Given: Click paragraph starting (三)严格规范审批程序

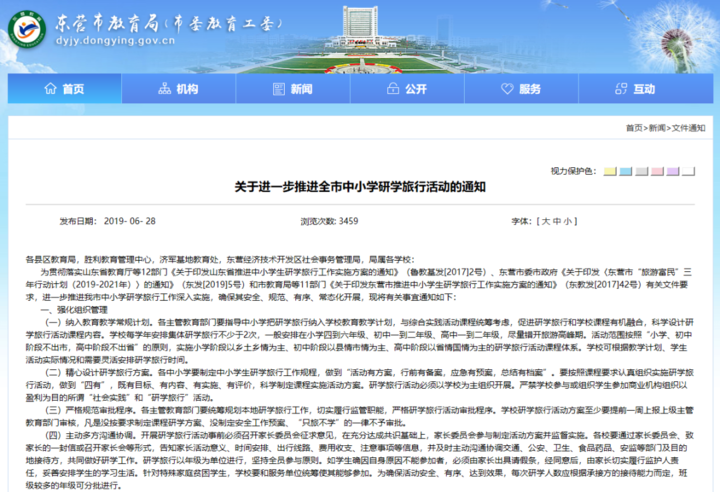Looking at the screenshot, I should tap(360, 416).
